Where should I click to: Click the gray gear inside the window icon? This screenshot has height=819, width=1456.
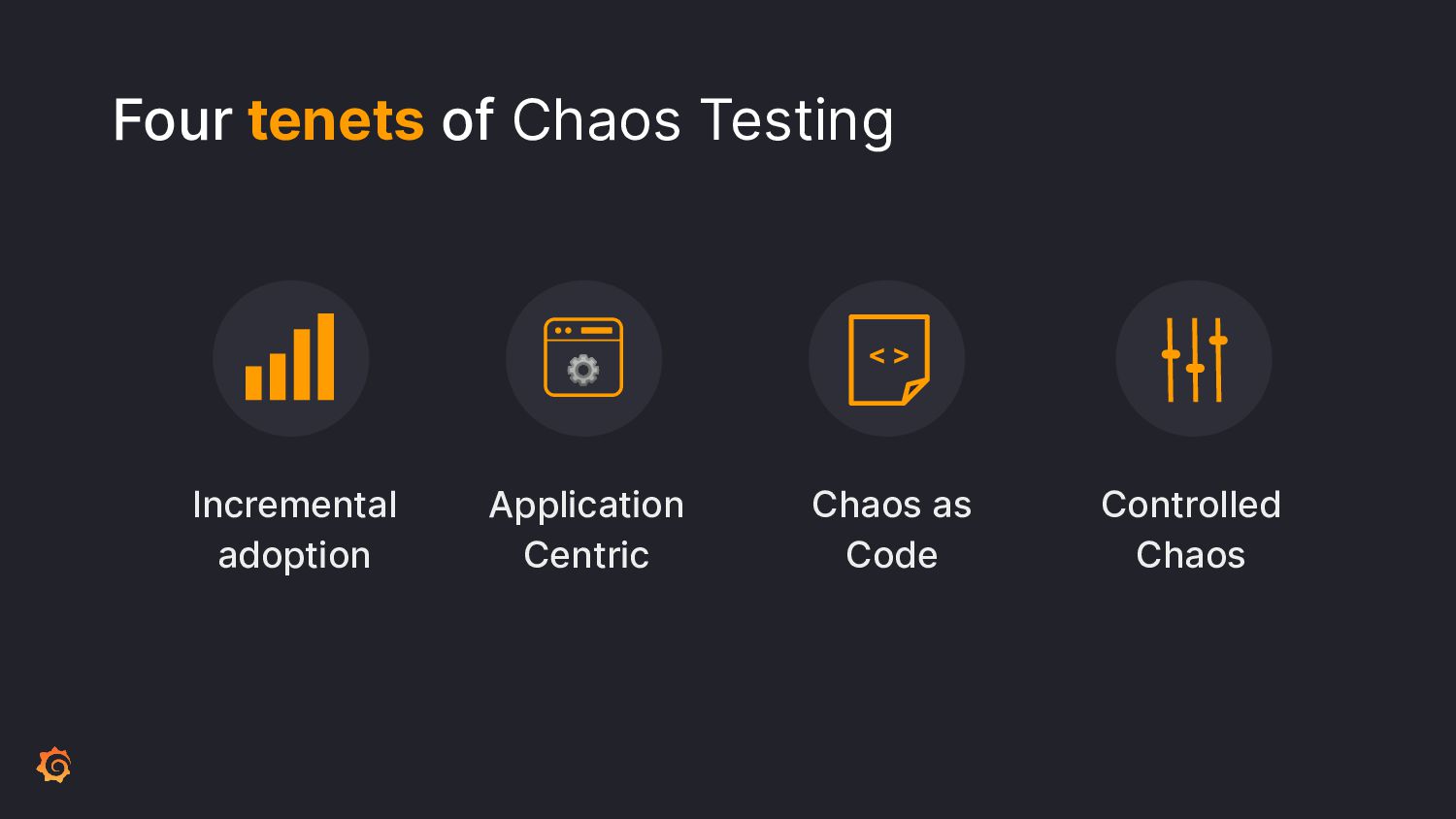(x=583, y=370)
